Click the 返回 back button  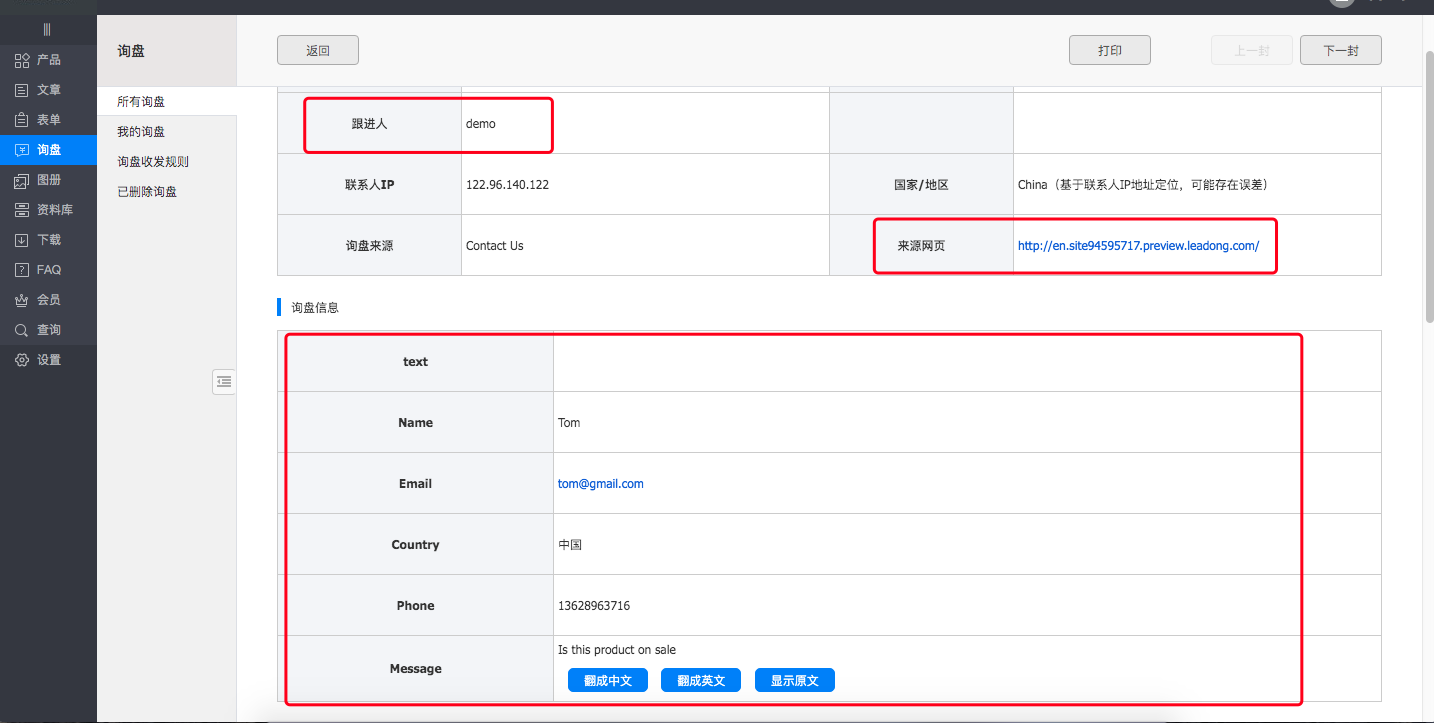(x=318, y=50)
